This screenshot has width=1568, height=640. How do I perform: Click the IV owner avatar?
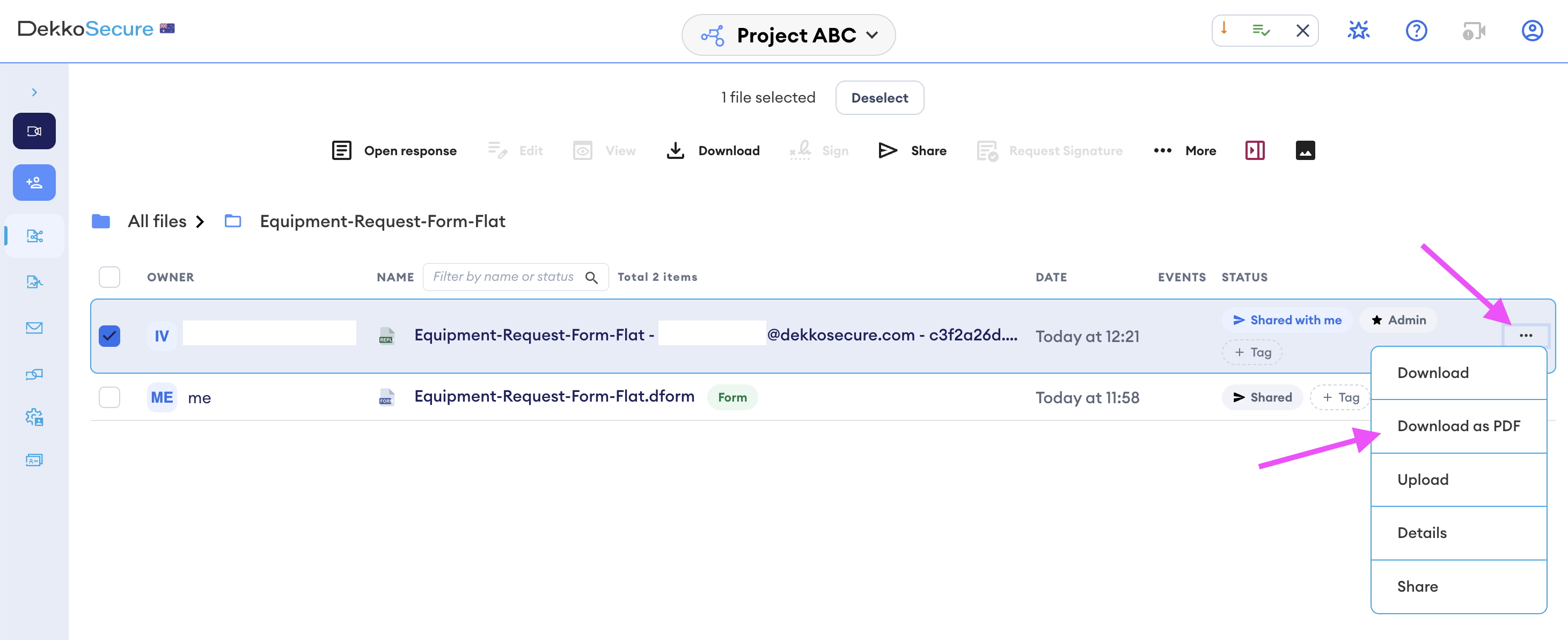(x=162, y=336)
